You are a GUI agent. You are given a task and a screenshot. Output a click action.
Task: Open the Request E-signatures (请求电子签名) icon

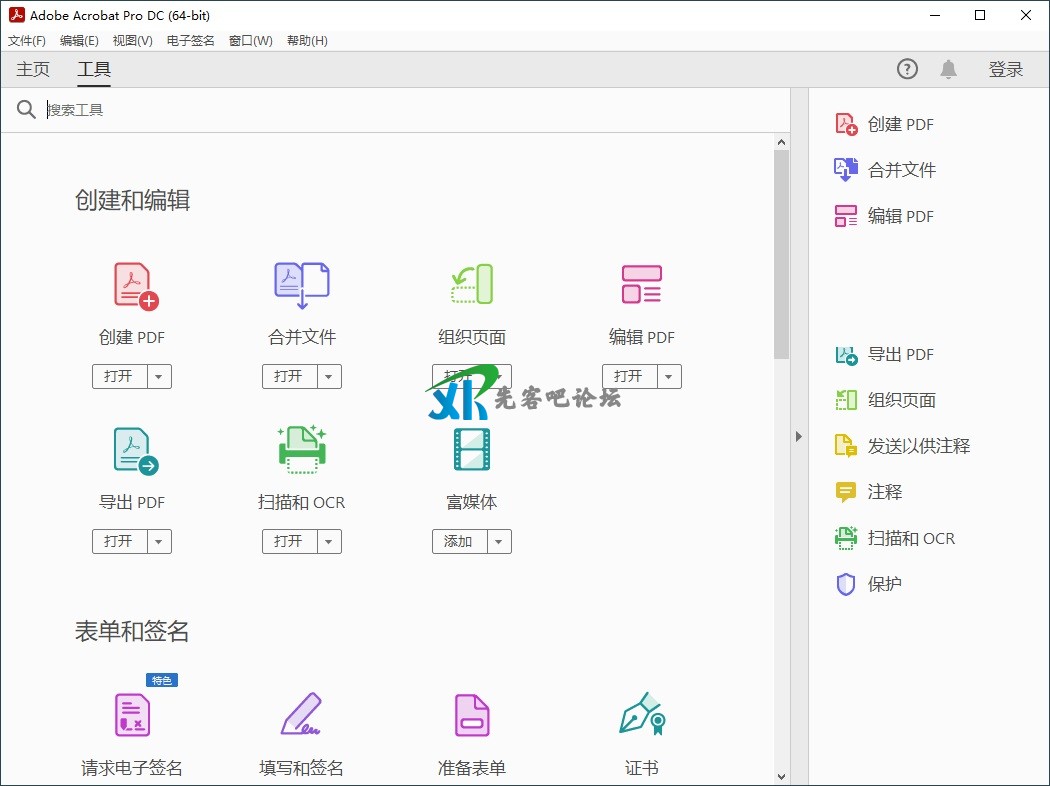coord(132,714)
